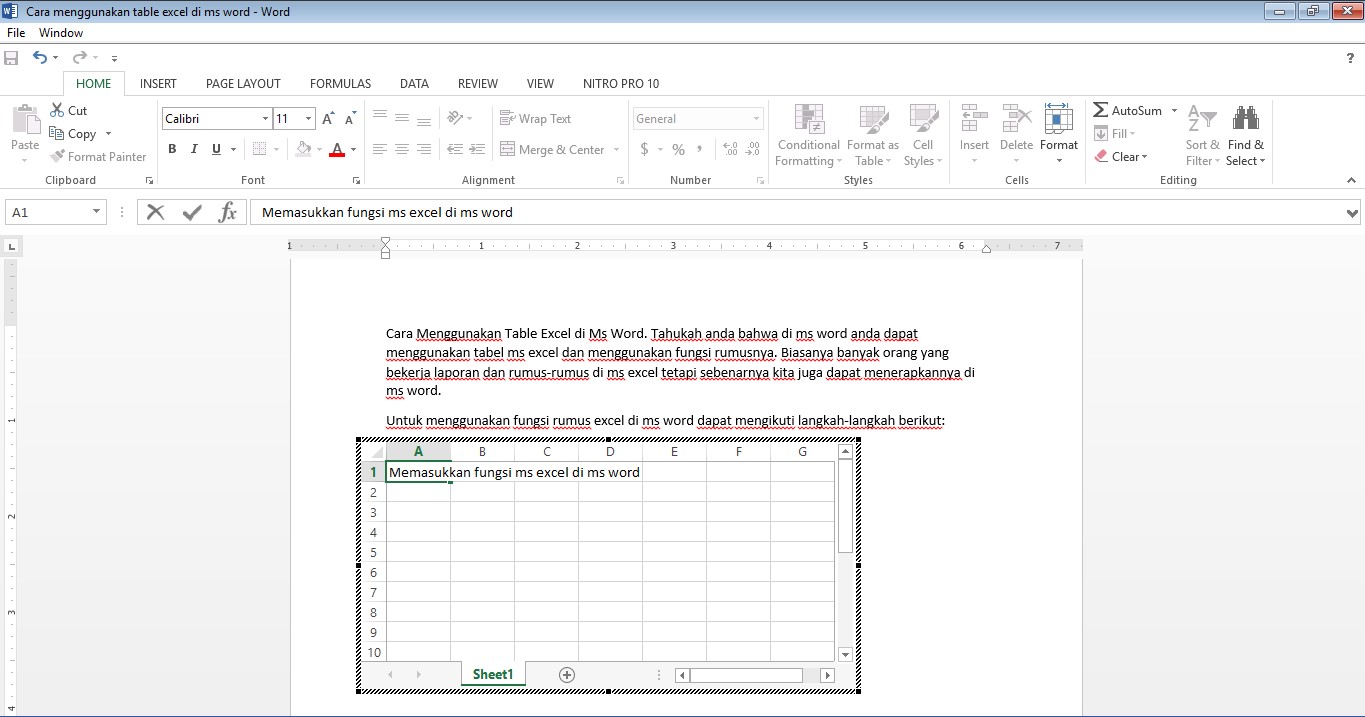1365x717 pixels.
Task: Click Merge & Center button
Action: (x=551, y=149)
